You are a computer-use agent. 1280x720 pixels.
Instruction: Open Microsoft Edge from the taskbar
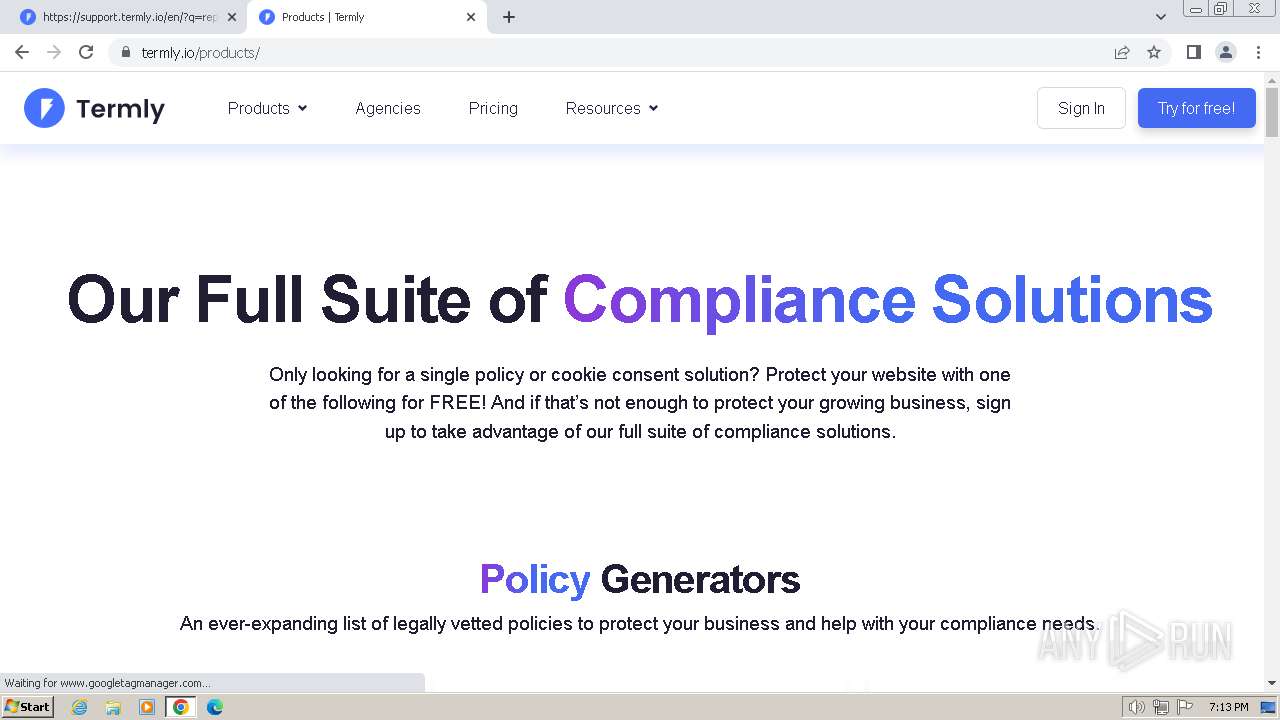(215, 707)
